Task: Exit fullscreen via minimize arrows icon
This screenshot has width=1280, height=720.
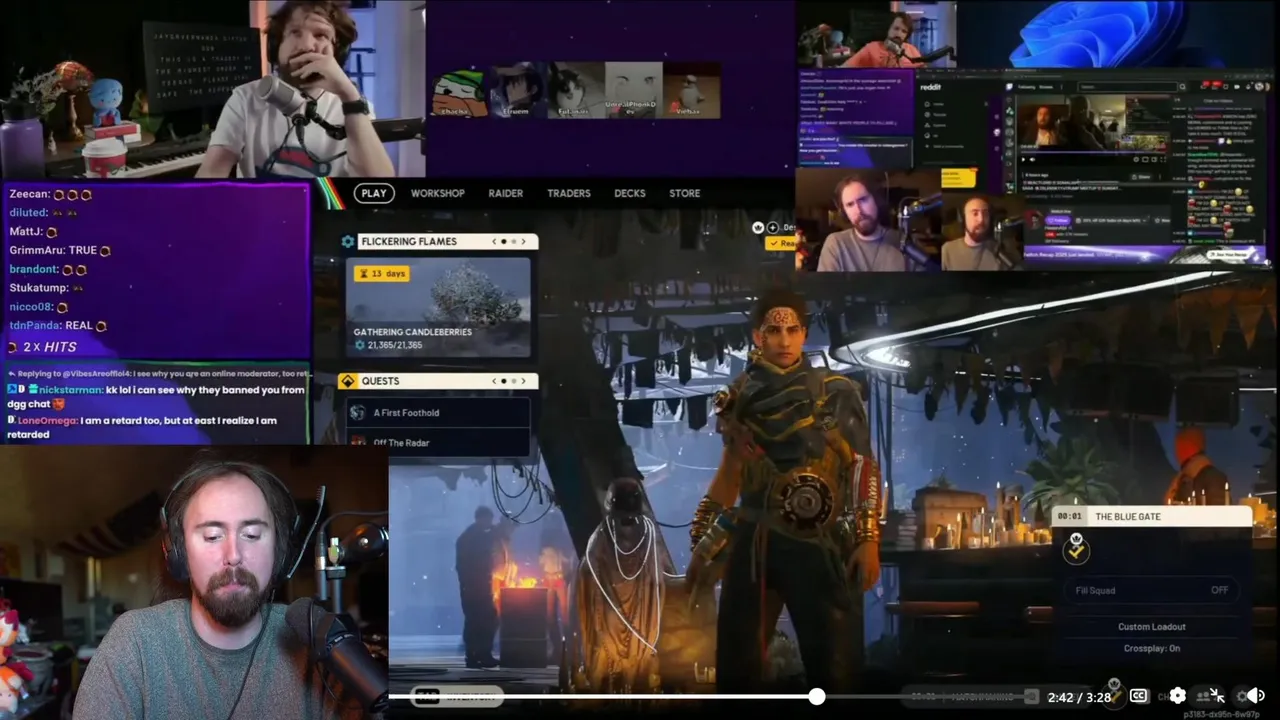Action: click(x=1216, y=696)
